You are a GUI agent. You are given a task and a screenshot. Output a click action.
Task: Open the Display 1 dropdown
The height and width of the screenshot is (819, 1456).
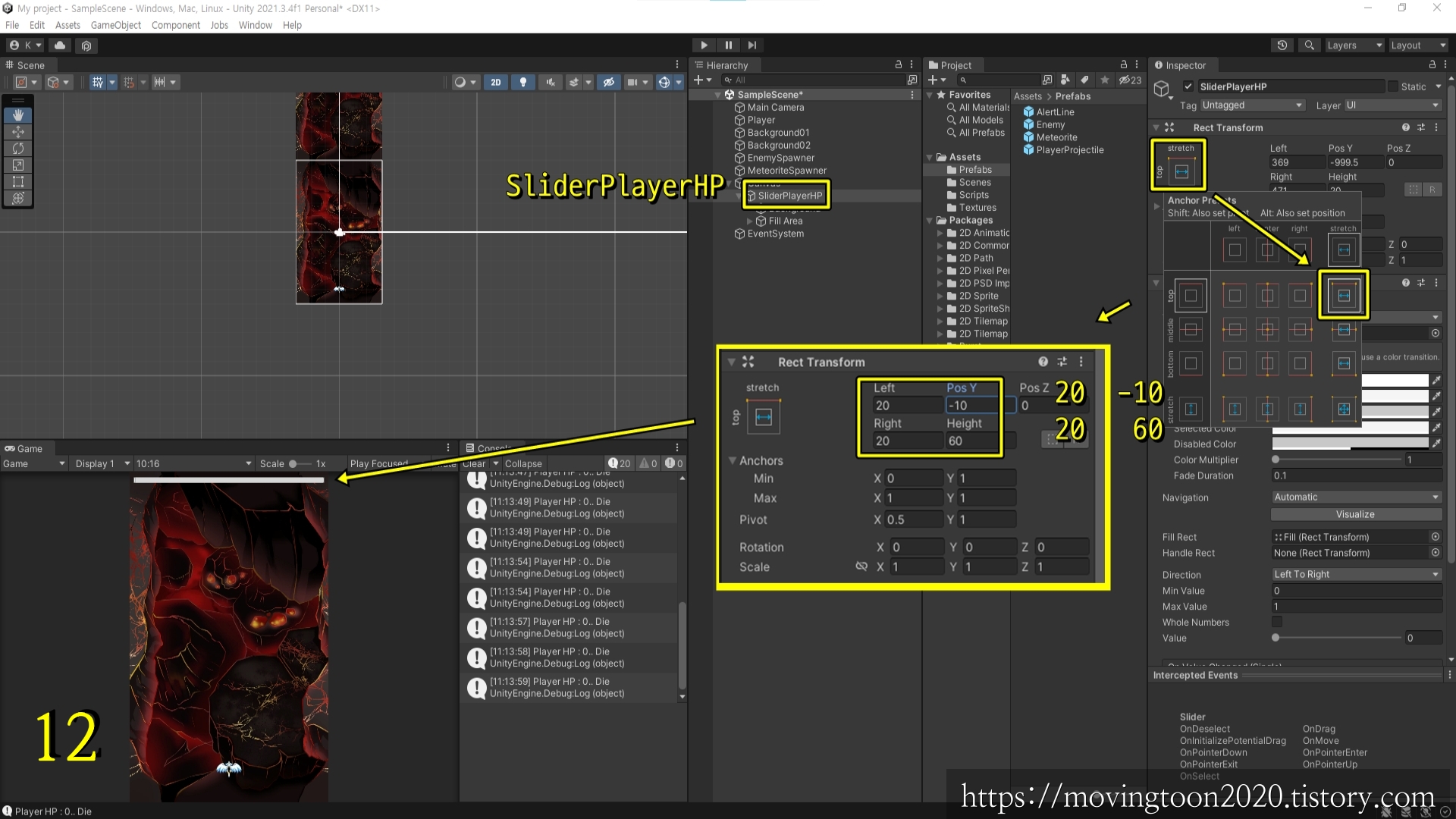click(x=101, y=464)
